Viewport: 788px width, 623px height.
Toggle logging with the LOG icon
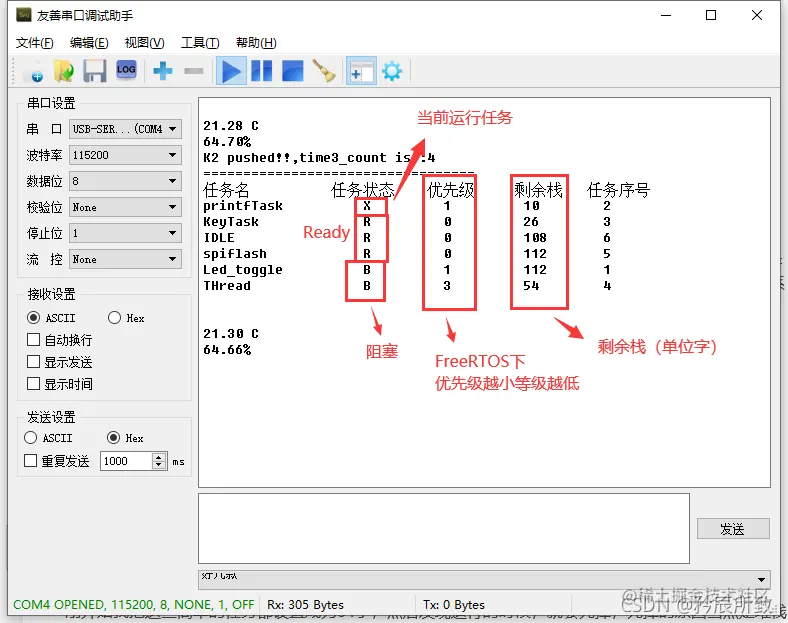click(x=126, y=70)
